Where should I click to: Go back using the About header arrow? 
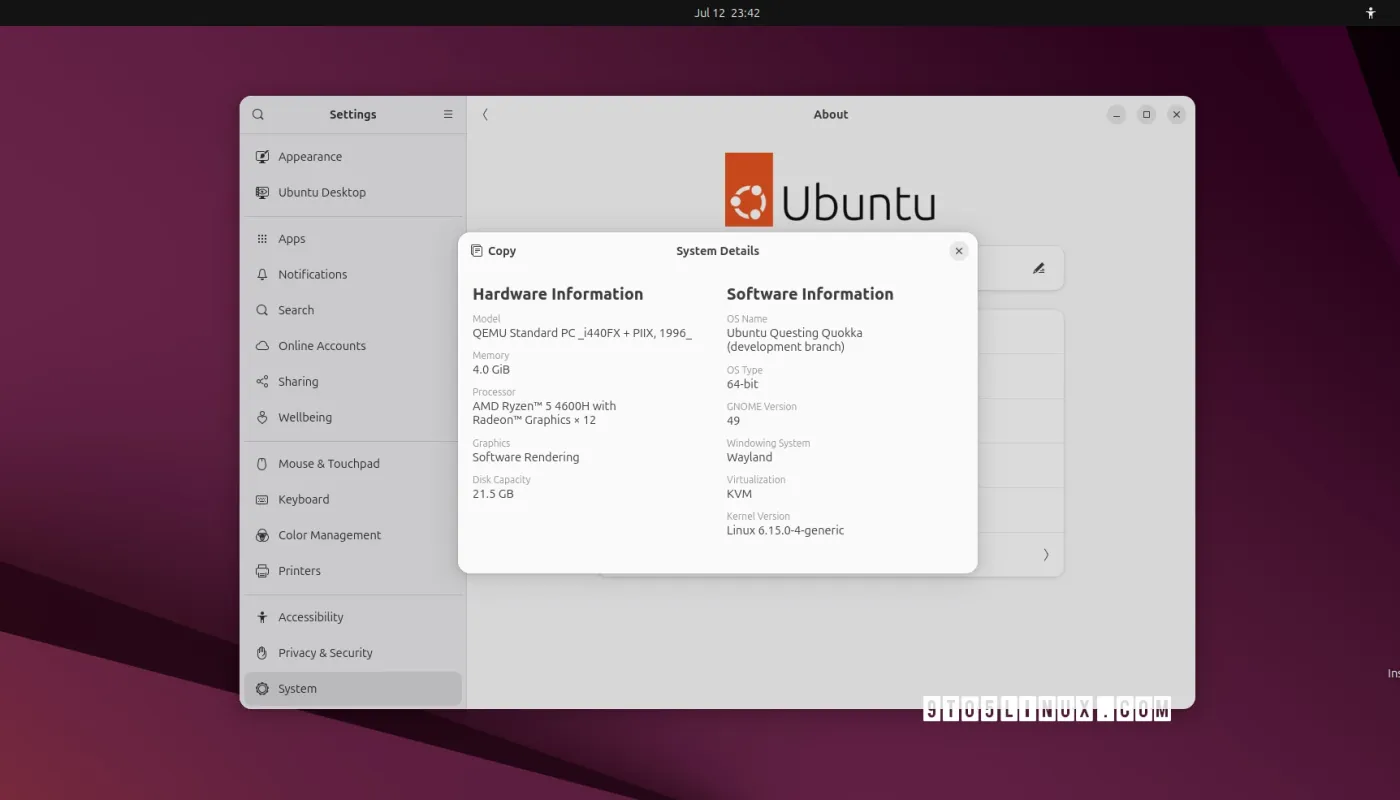tap(485, 115)
